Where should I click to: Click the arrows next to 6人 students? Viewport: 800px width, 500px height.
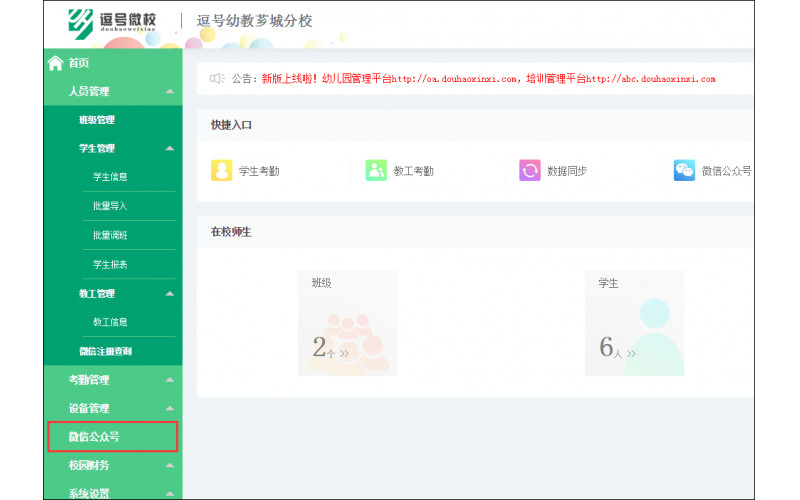pyautogui.click(x=631, y=354)
